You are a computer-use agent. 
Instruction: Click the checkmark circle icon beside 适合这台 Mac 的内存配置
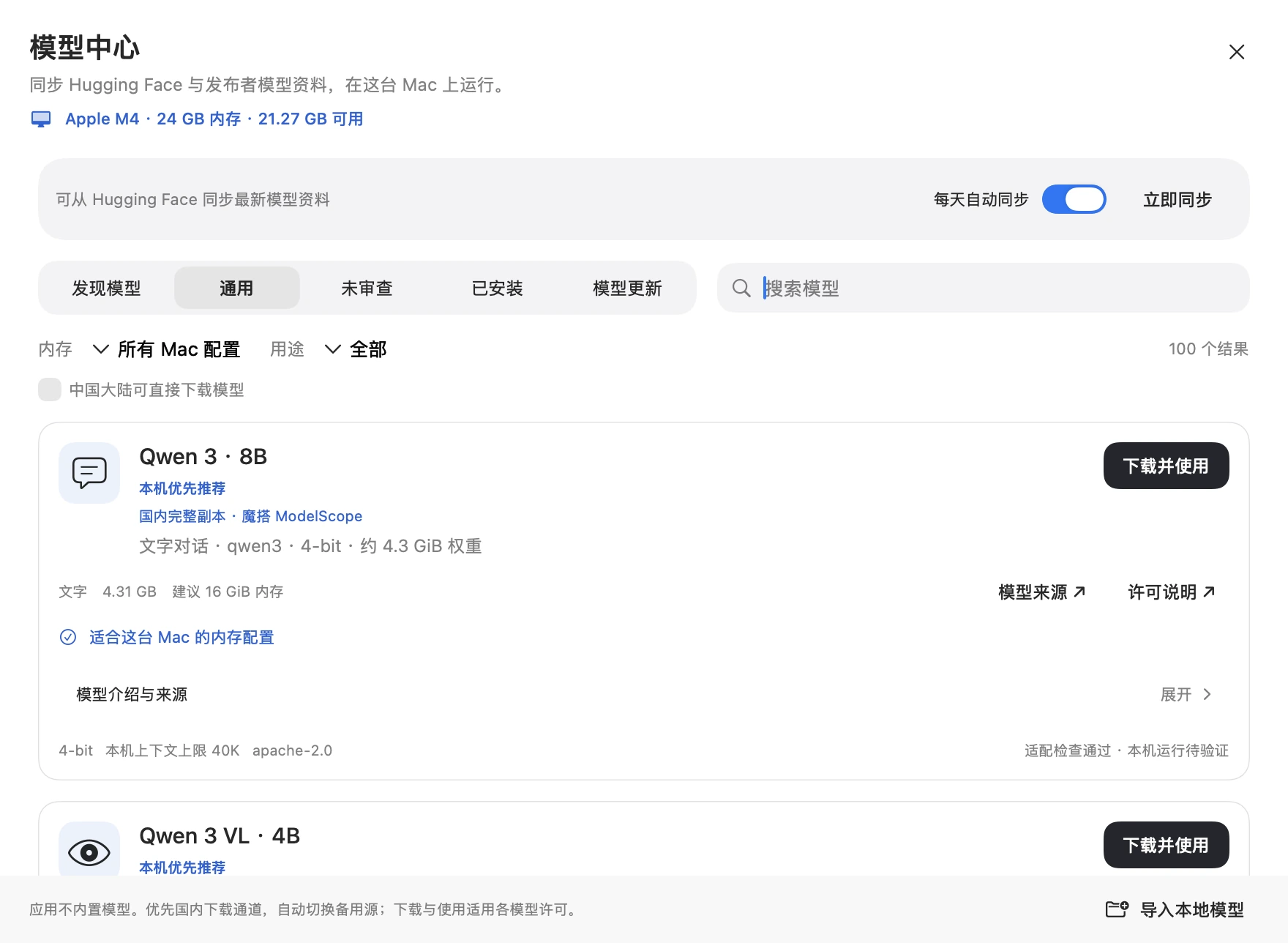pyautogui.click(x=68, y=638)
